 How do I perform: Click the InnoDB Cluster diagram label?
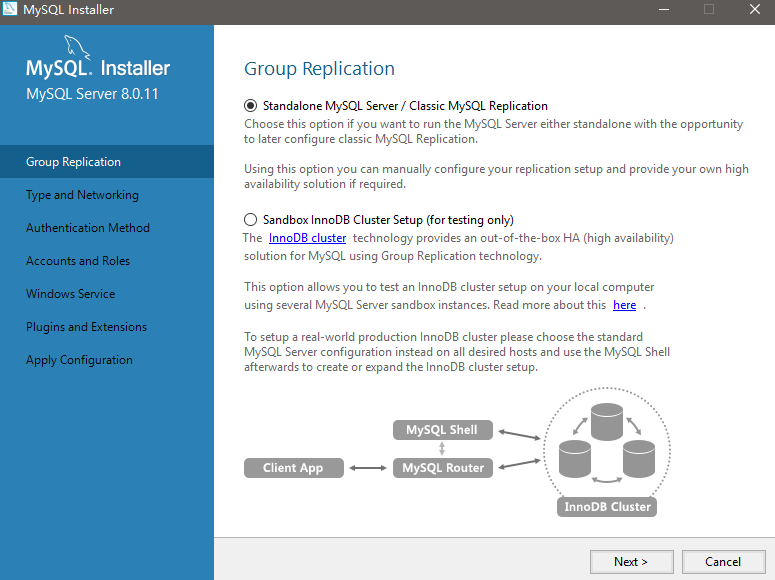point(607,507)
